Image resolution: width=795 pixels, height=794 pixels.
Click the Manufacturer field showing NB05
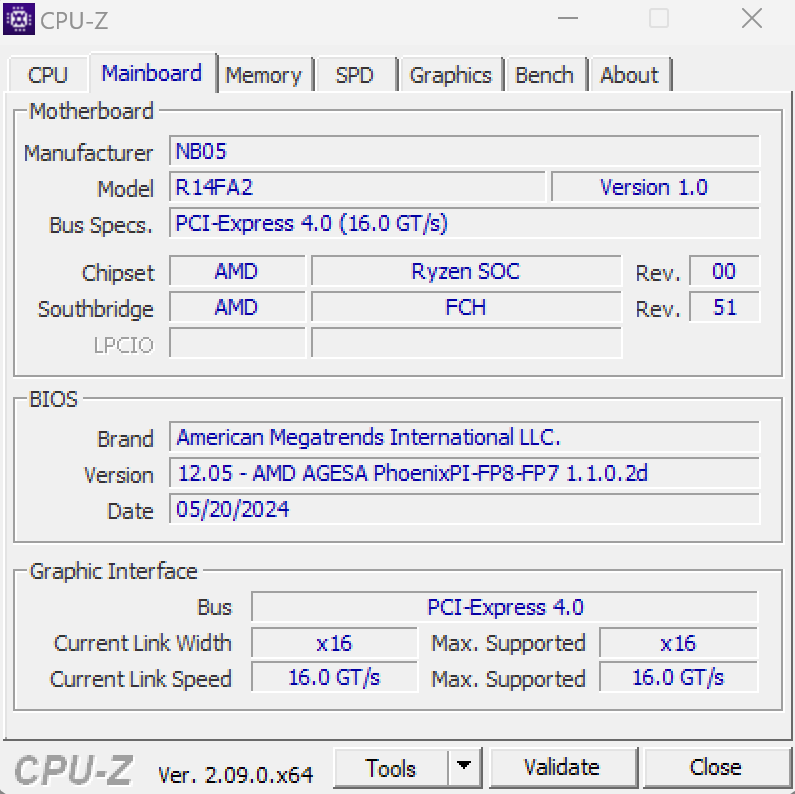click(464, 151)
